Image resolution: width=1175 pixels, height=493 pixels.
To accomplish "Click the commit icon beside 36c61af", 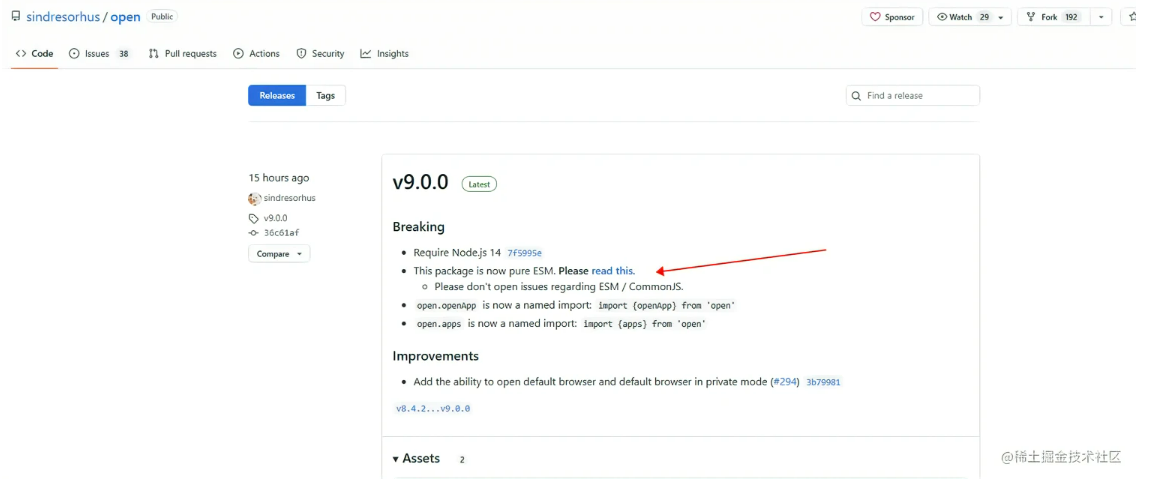I will [x=254, y=233].
